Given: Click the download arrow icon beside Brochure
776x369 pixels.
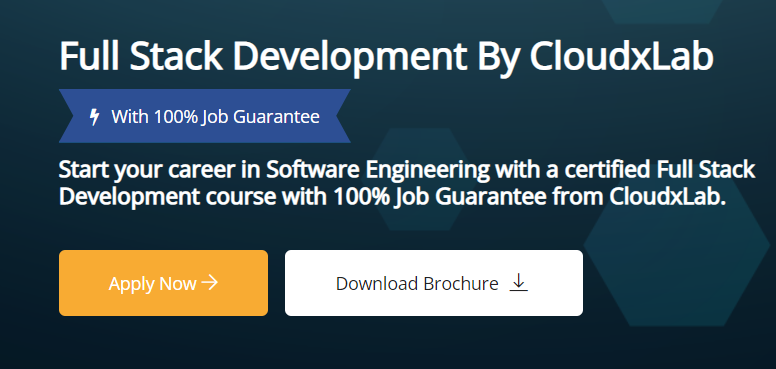Looking at the screenshot, I should pyautogui.click(x=518, y=282).
